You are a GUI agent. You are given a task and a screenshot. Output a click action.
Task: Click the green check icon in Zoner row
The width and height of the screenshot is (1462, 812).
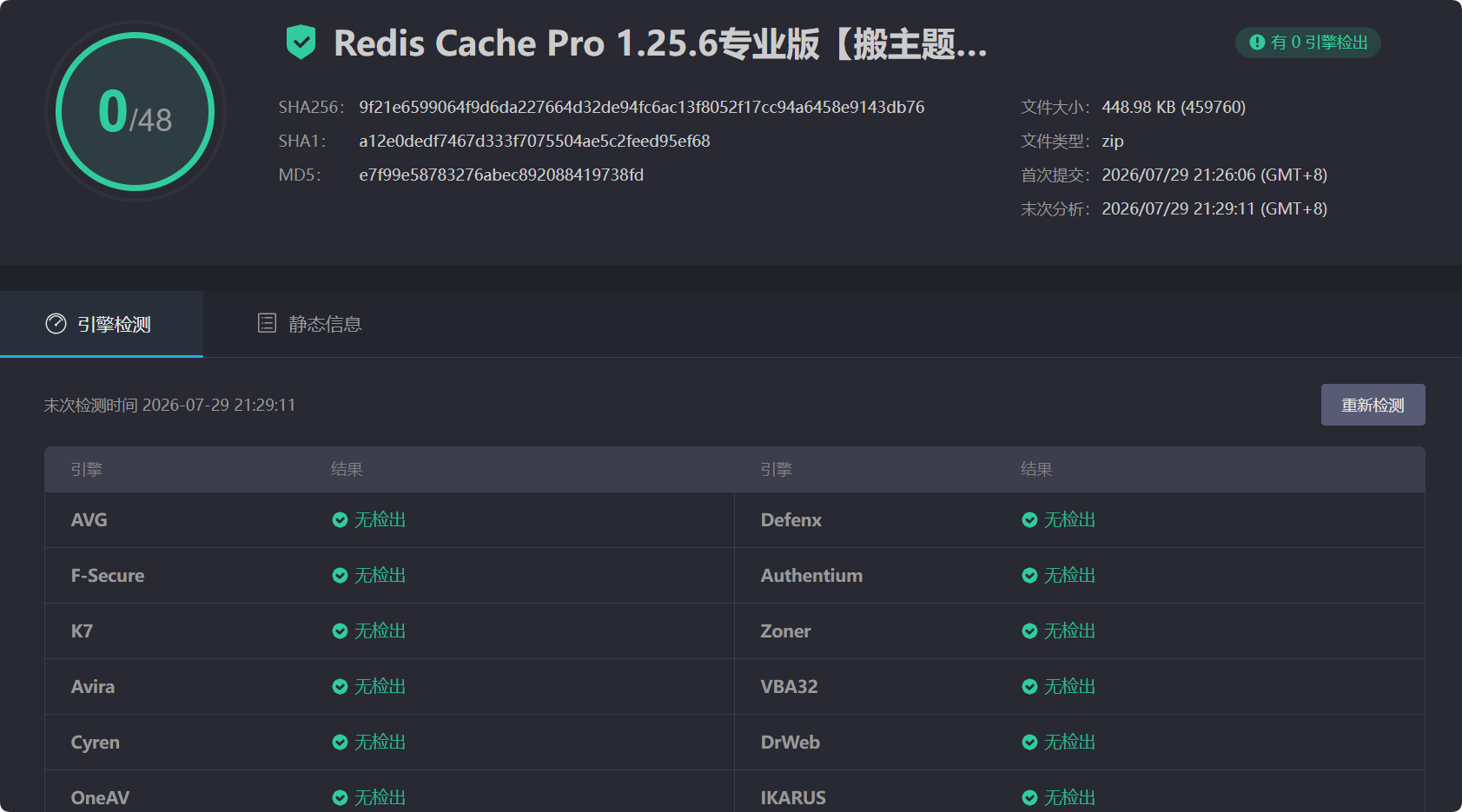coord(1029,630)
